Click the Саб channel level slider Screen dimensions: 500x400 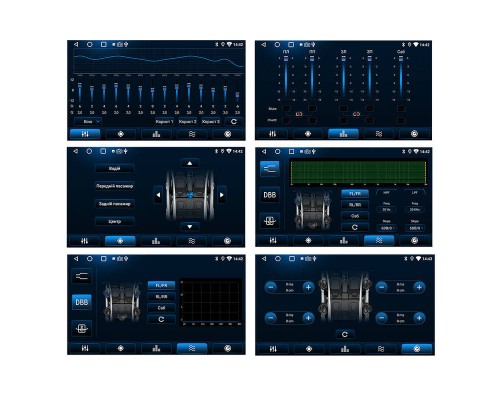pyautogui.click(x=401, y=77)
